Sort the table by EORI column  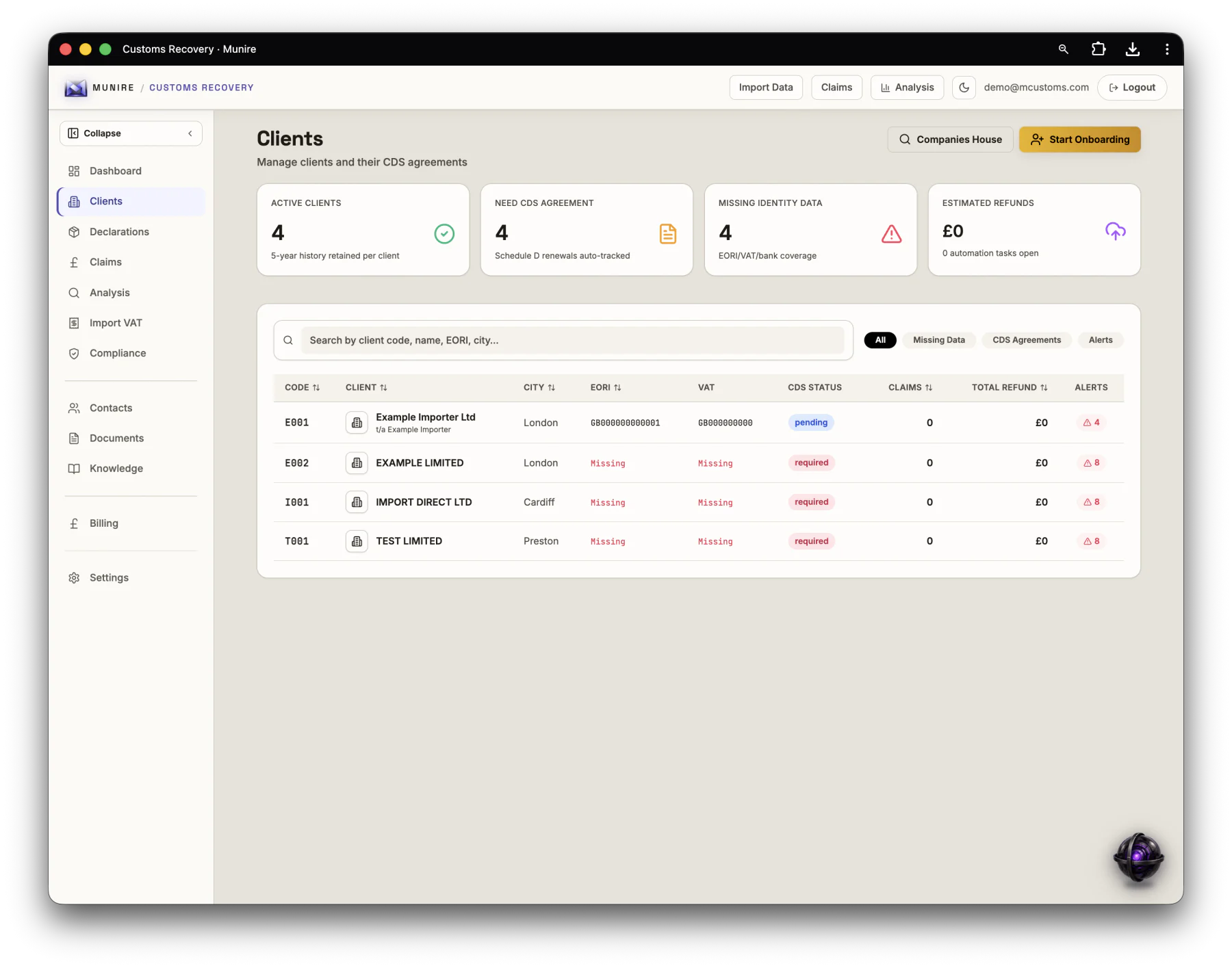pyautogui.click(x=606, y=387)
